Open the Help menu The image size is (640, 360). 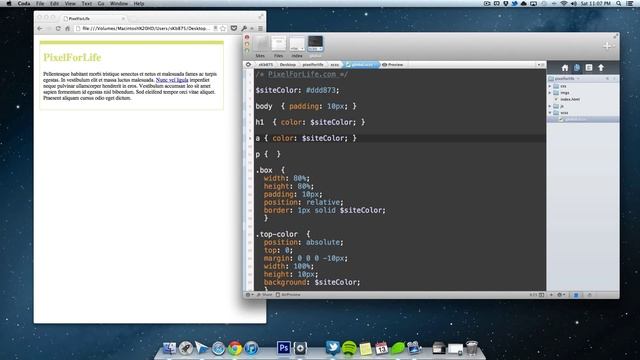[139, 4]
